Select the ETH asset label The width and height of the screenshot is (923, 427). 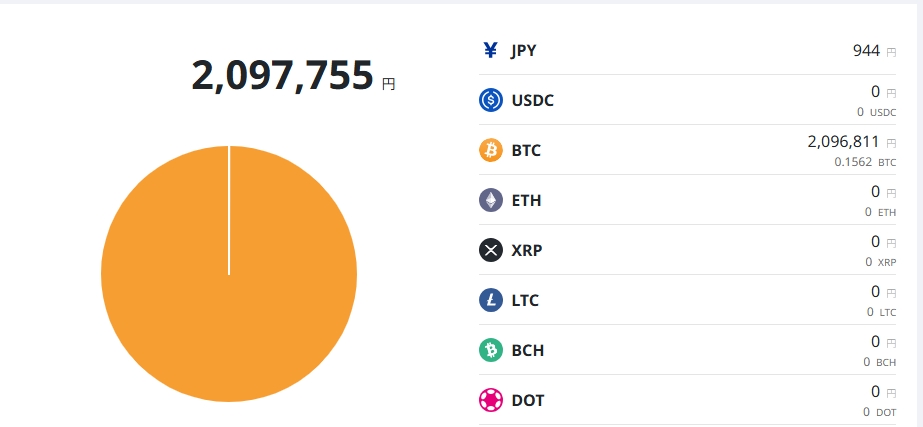click(x=526, y=201)
